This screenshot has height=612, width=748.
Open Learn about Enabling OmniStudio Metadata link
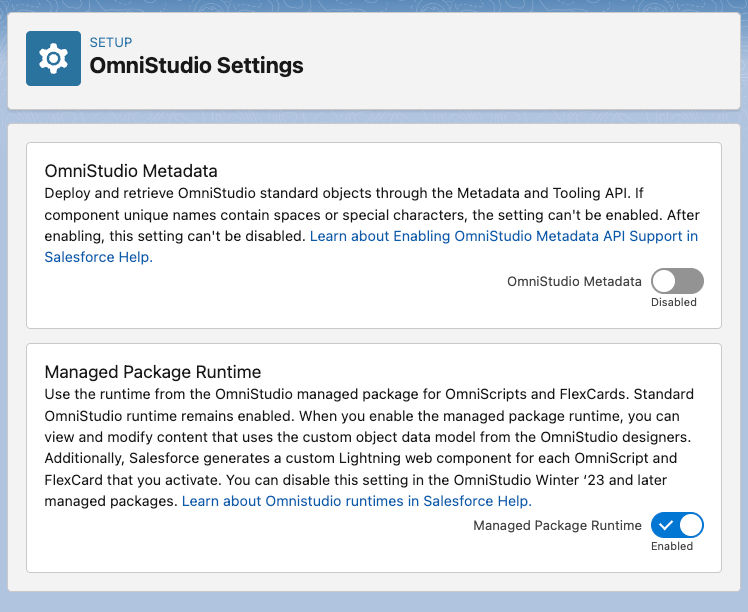504,236
